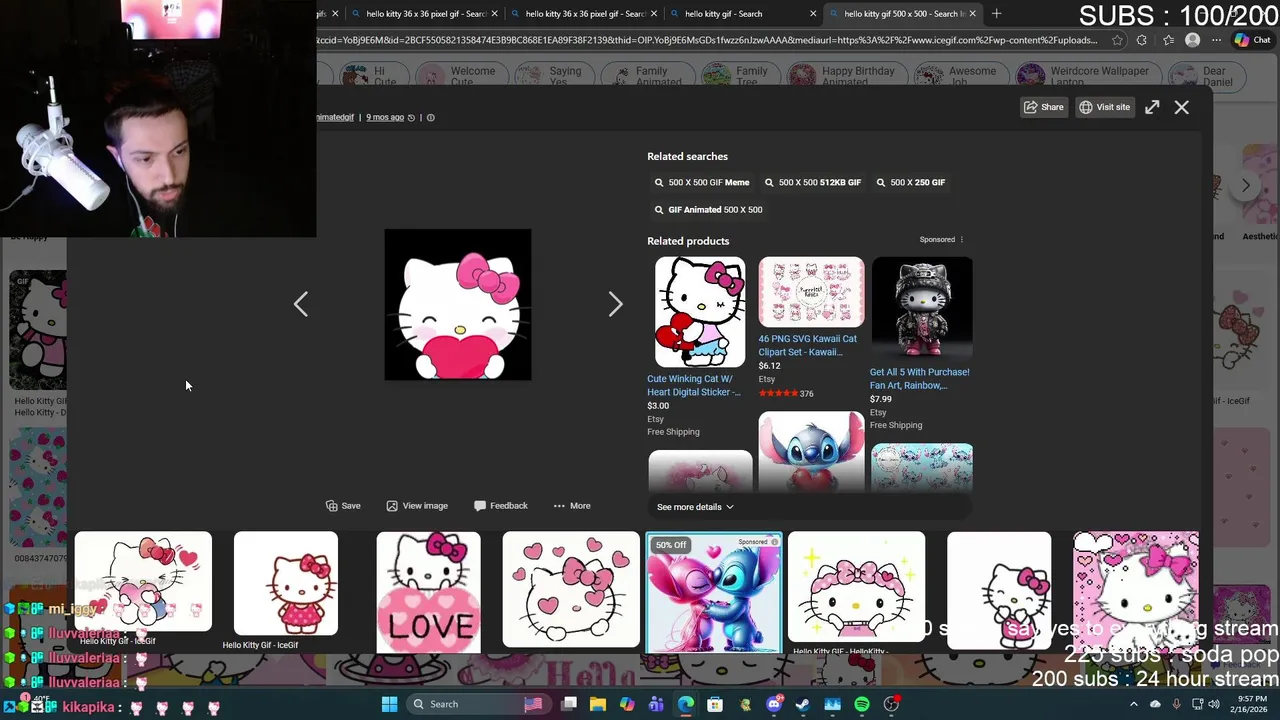This screenshot has height=720, width=1280.
Task: Search 500 X 500 GIF Meme
Action: pyautogui.click(x=702, y=183)
